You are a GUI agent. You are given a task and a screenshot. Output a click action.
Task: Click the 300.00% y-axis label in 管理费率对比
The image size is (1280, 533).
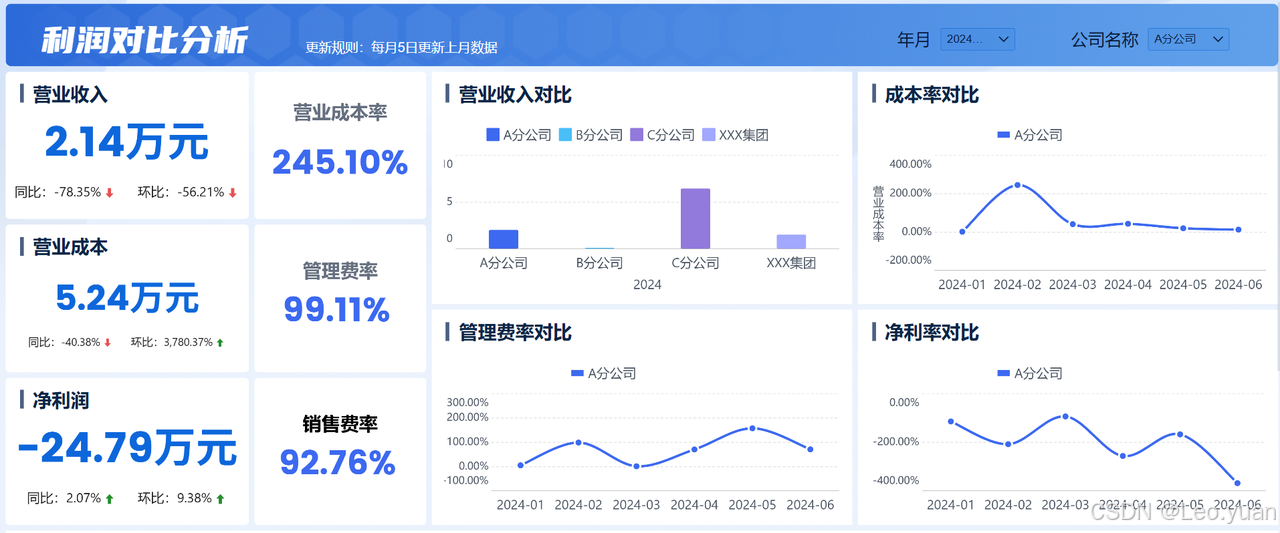click(x=467, y=402)
